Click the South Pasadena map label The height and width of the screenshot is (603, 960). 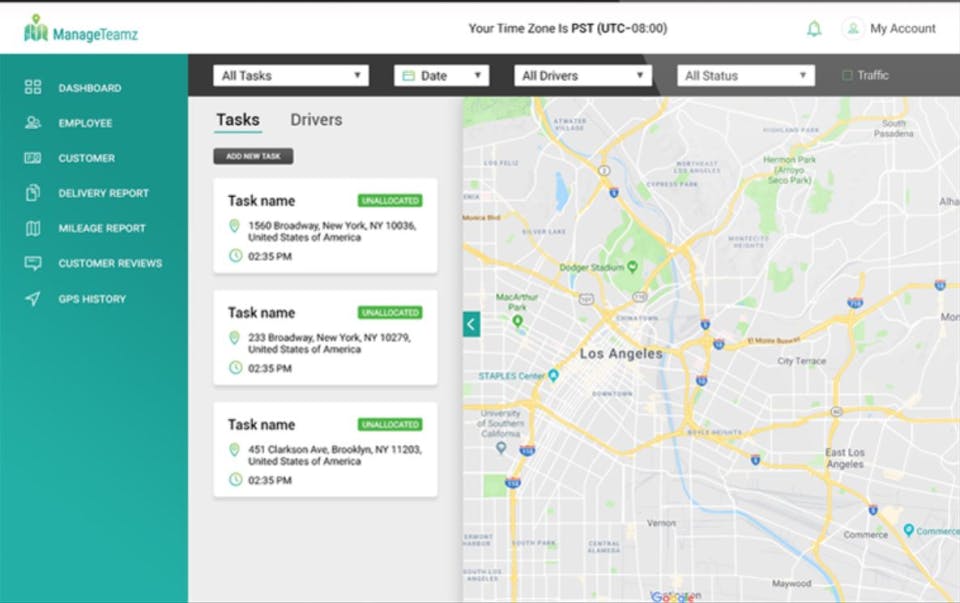click(x=893, y=128)
